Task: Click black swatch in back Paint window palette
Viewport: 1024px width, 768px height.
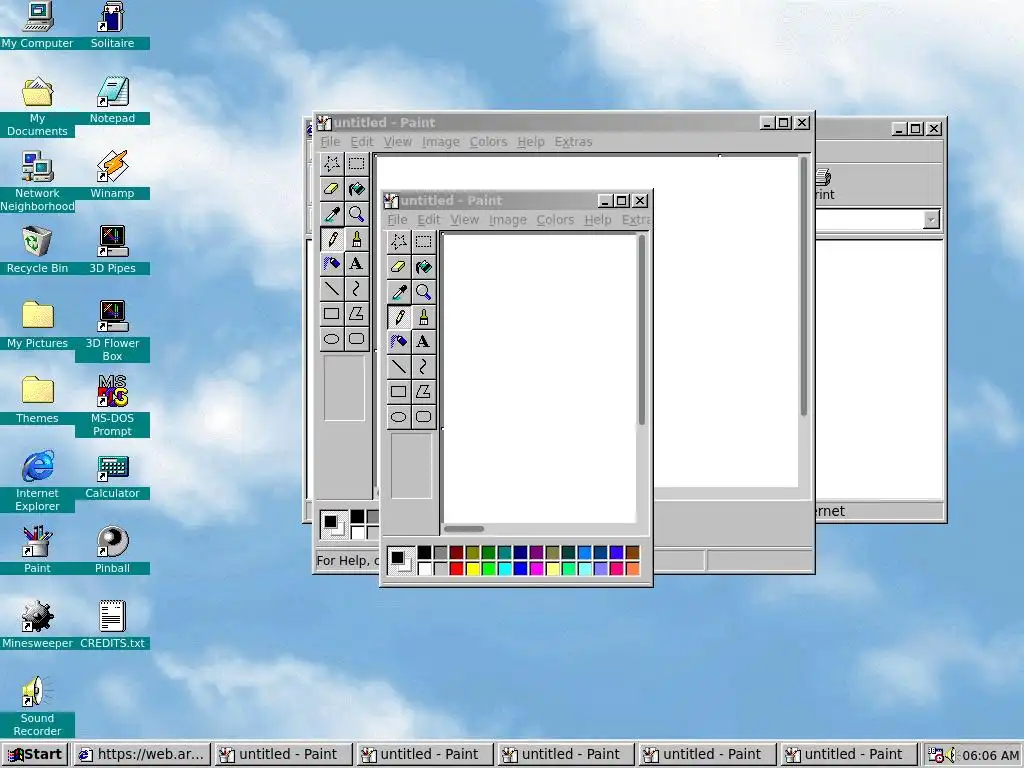Action: (x=357, y=517)
